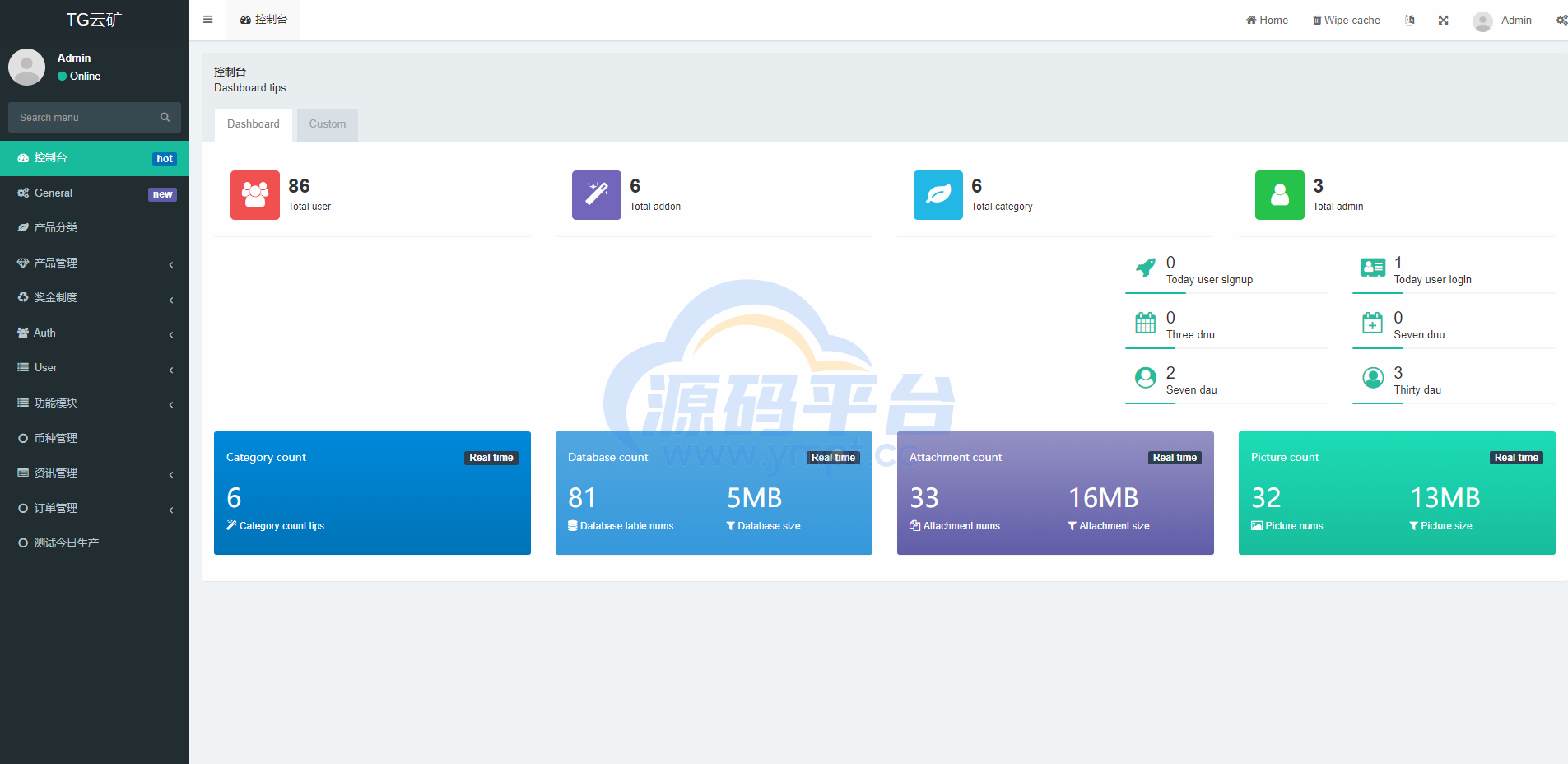
Task: Open the settings gears icon at top right
Action: pyautogui.click(x=1561, y=20)
